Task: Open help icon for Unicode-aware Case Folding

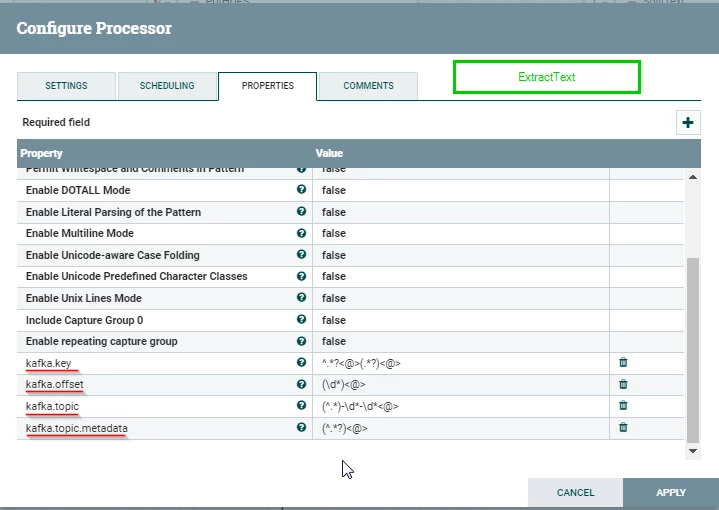Action: tap(301, 254)
